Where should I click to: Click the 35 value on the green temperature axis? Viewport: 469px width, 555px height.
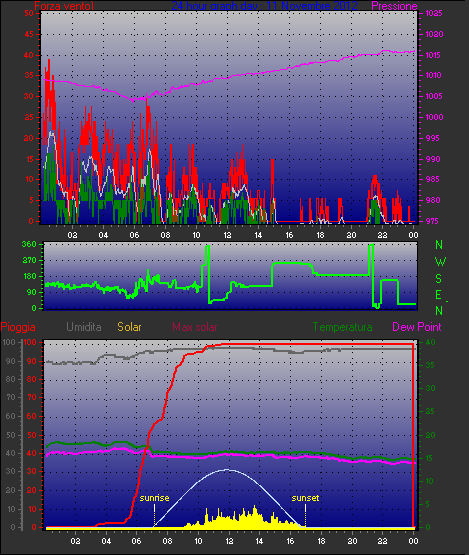[x=430, y=365]
